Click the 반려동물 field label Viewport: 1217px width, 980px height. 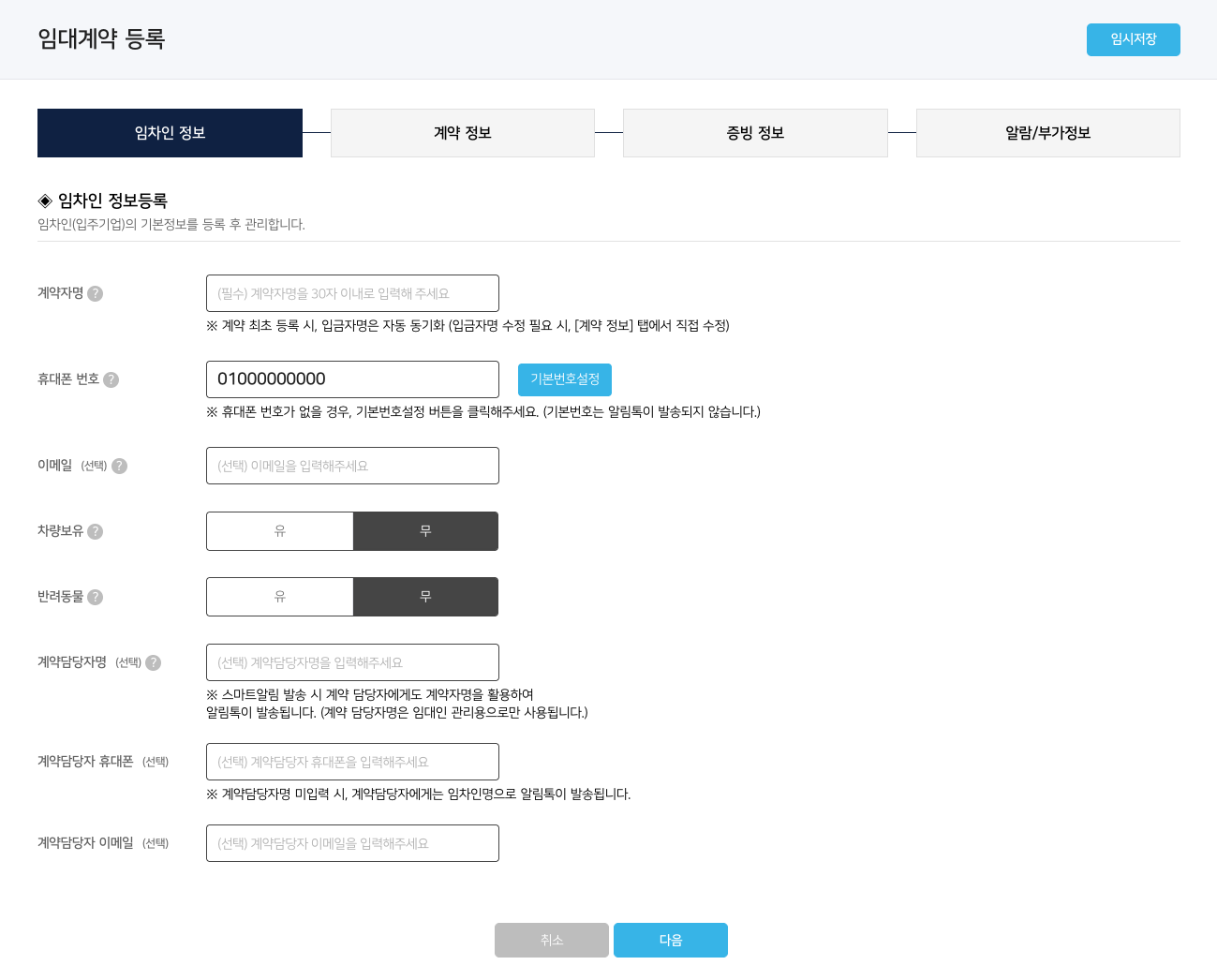(x=61, y=597)
